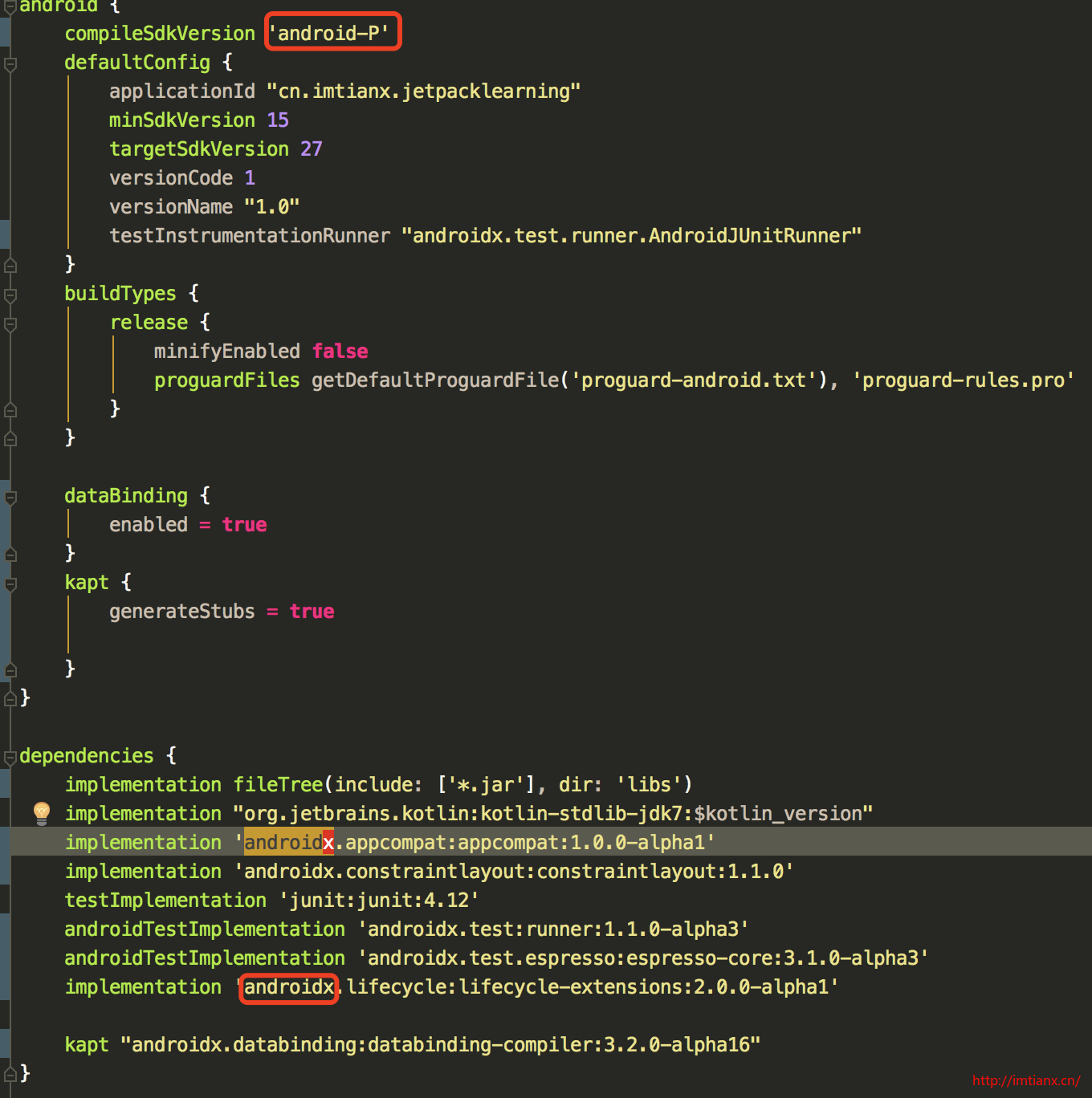
Task: Click the constraintlayout:1.1.0 dependency string
Action: [x=514, y=871]
